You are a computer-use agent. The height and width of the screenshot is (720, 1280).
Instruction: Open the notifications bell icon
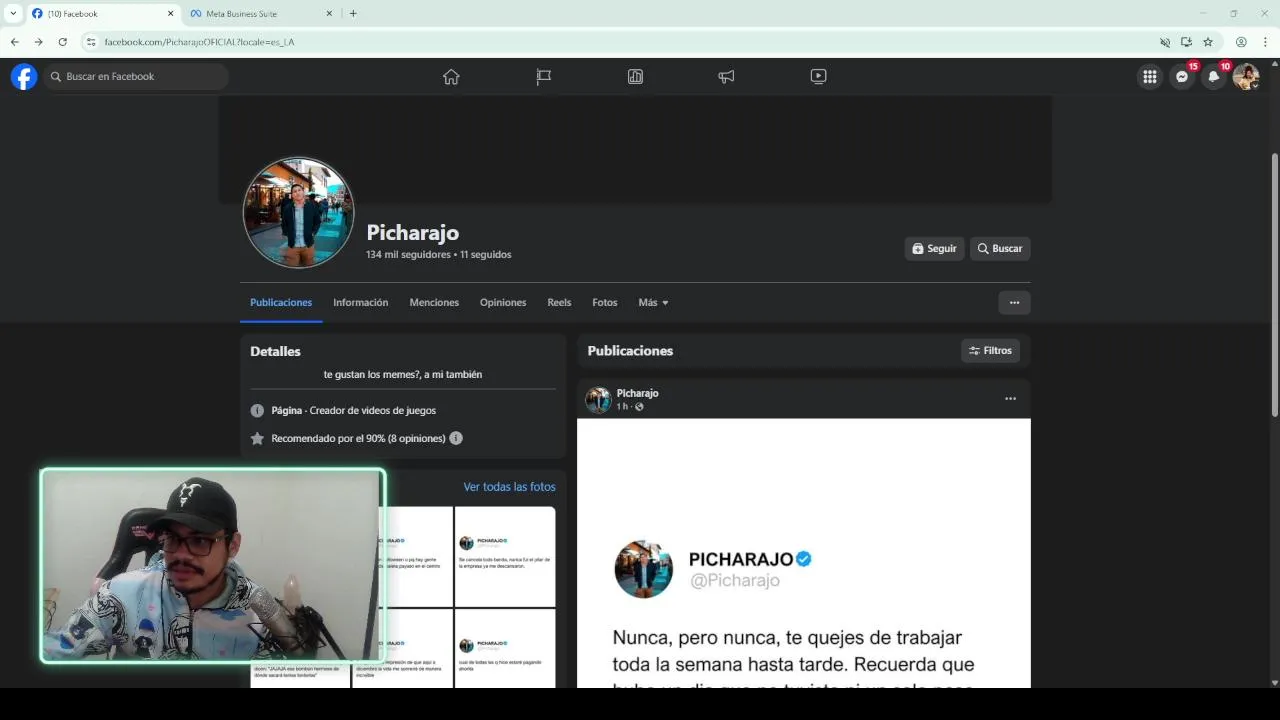(x=1214, y=76)
